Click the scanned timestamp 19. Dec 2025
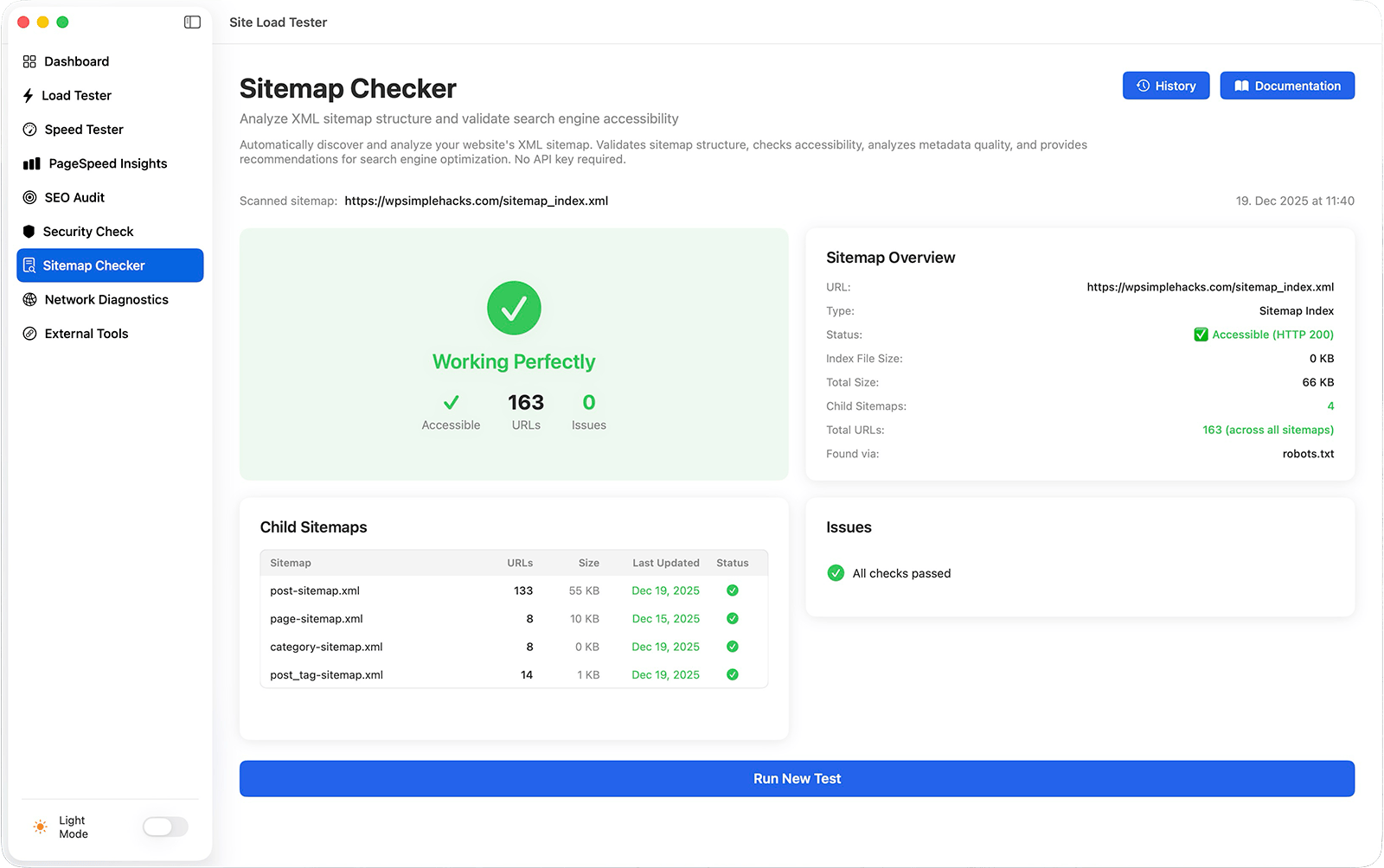This screenshot has width=1384, height=868. coord(1292,201)
